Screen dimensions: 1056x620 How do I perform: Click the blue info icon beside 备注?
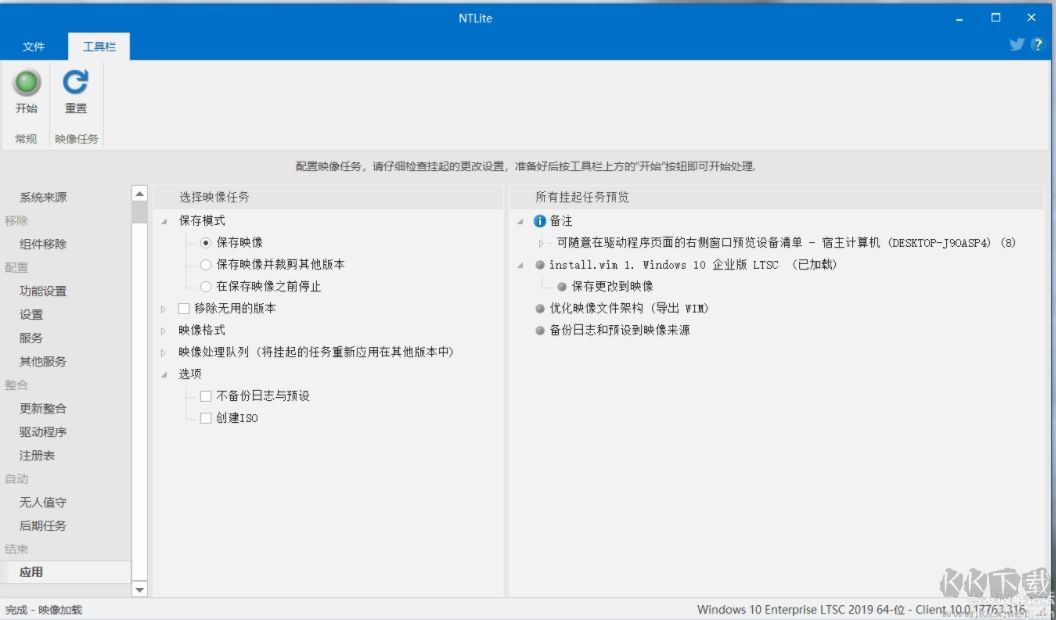539,221
